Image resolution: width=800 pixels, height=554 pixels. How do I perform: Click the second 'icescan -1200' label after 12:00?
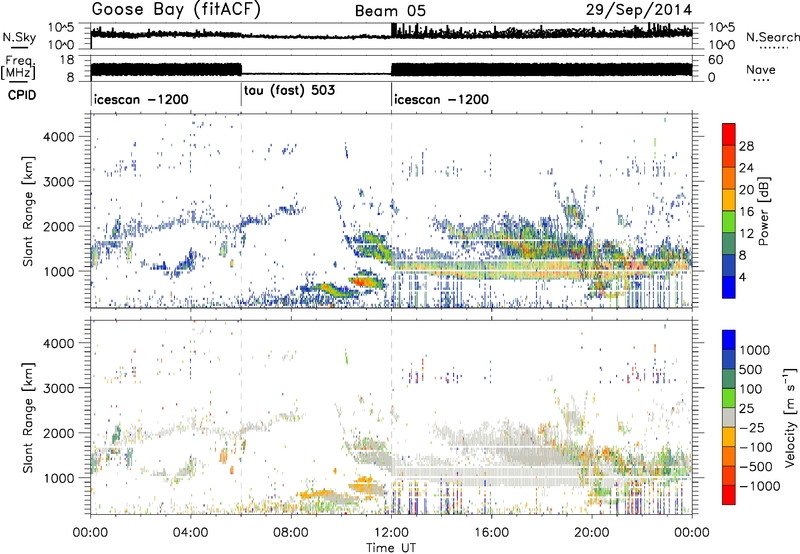point(441,99)
